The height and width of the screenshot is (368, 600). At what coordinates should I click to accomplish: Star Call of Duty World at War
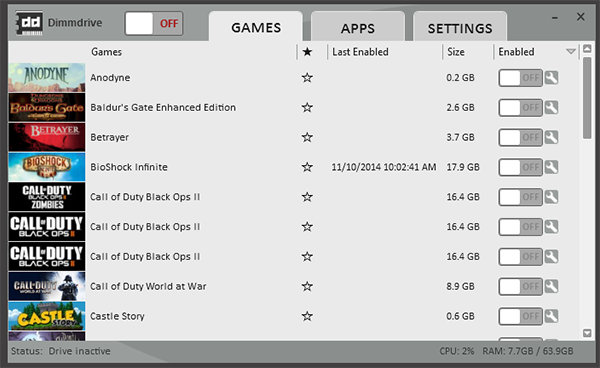pyautogui.click(x=307, y=286)
